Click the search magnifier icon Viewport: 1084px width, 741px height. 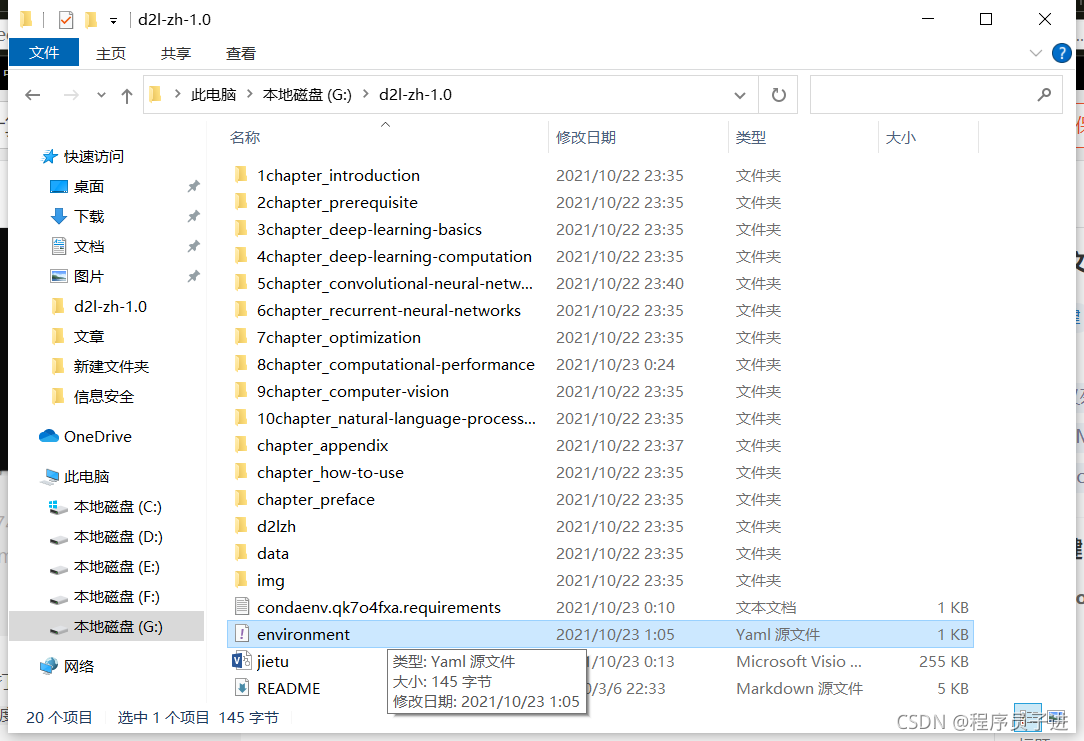coord(1045,94)
